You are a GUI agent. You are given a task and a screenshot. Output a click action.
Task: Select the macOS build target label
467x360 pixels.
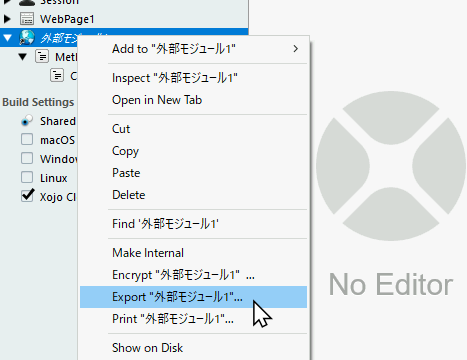click(58, 140)
